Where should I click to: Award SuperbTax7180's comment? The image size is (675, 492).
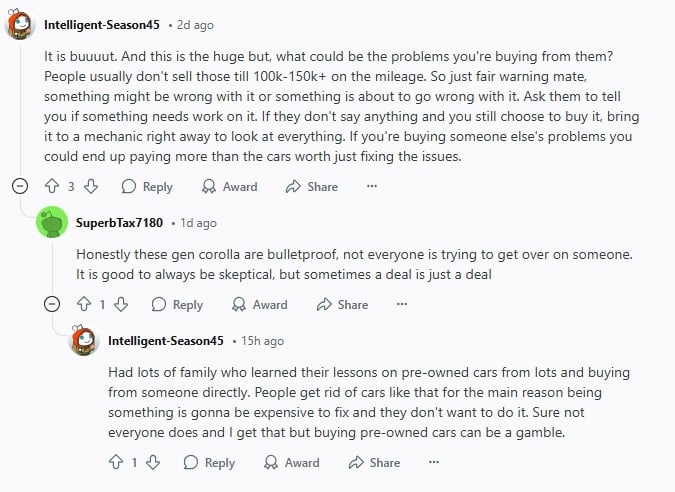pyautogui.click(x=259, y=304)
